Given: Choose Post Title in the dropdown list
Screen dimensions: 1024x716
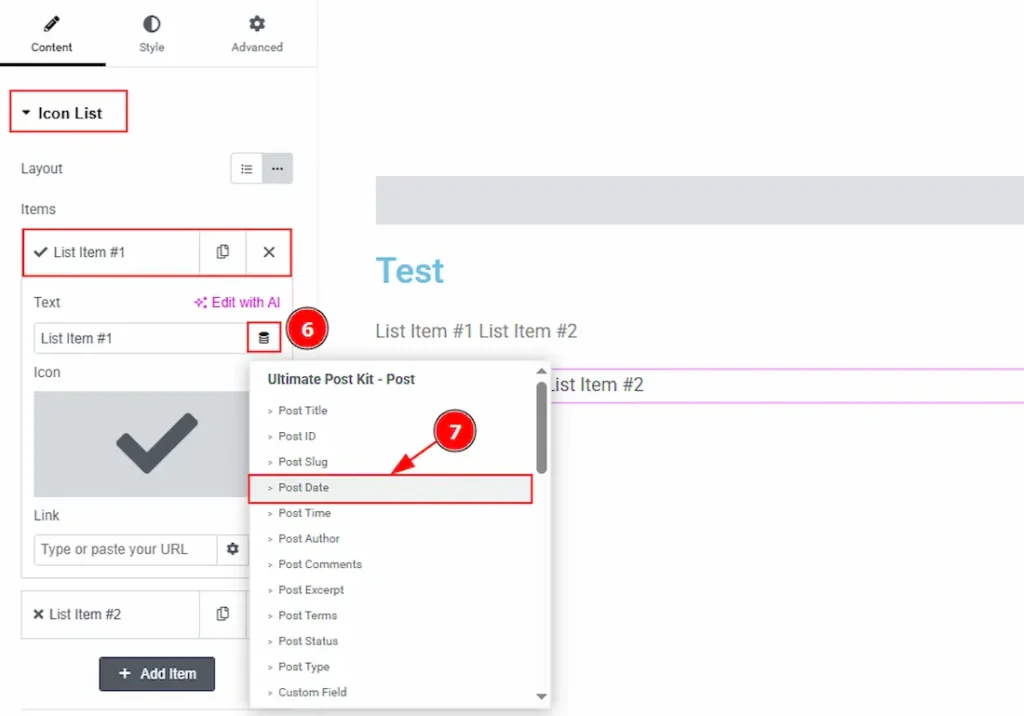Looking at the screenshot, I should pos(303,410).
